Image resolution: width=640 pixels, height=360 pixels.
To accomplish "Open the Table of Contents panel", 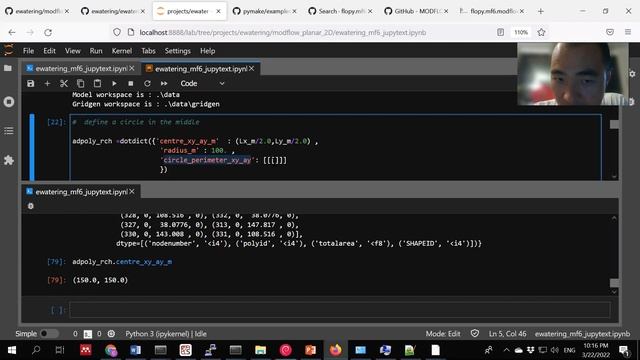I will pyautogui.click(x=9, y=131).
